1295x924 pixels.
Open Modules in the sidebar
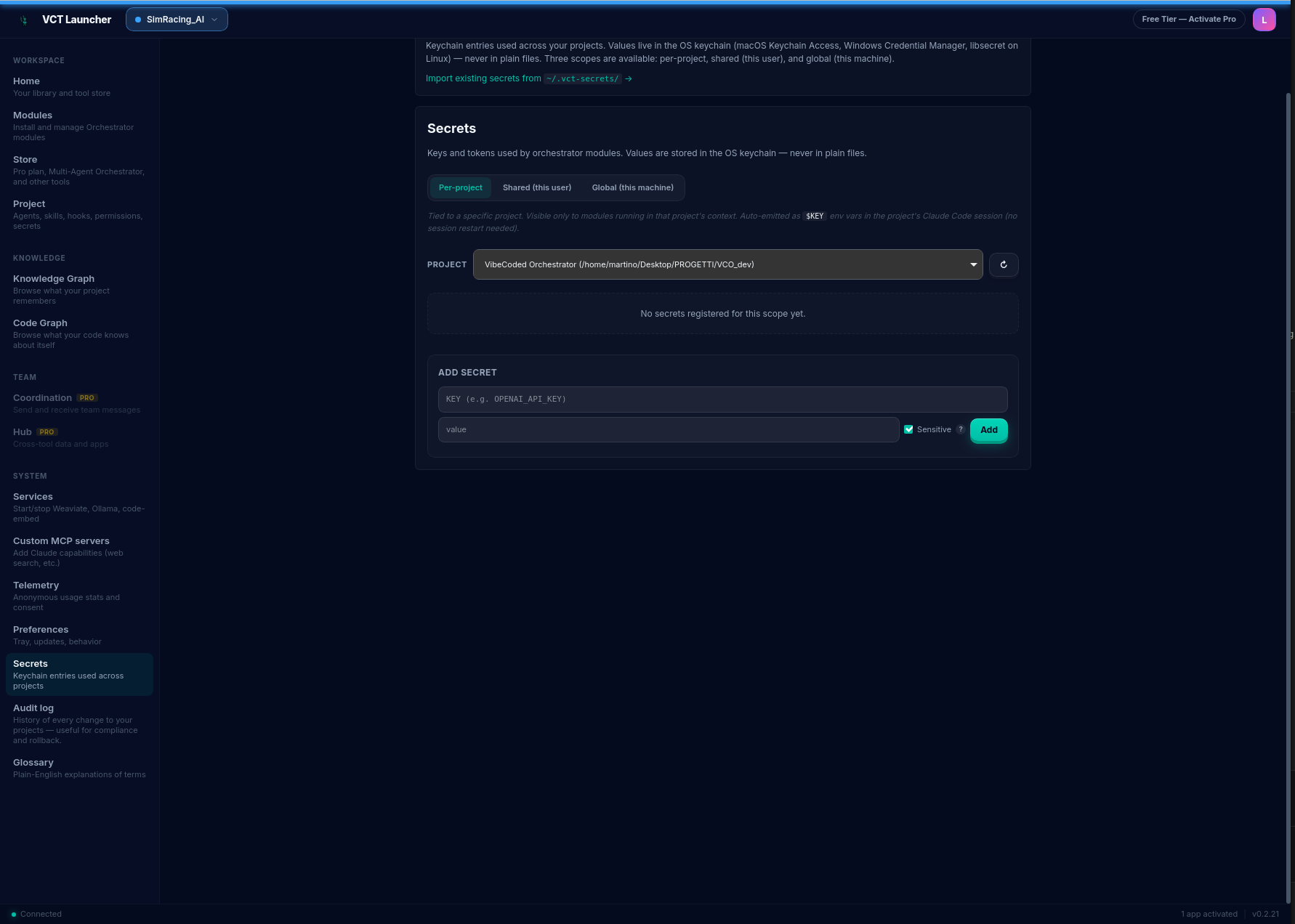(79, 126)
